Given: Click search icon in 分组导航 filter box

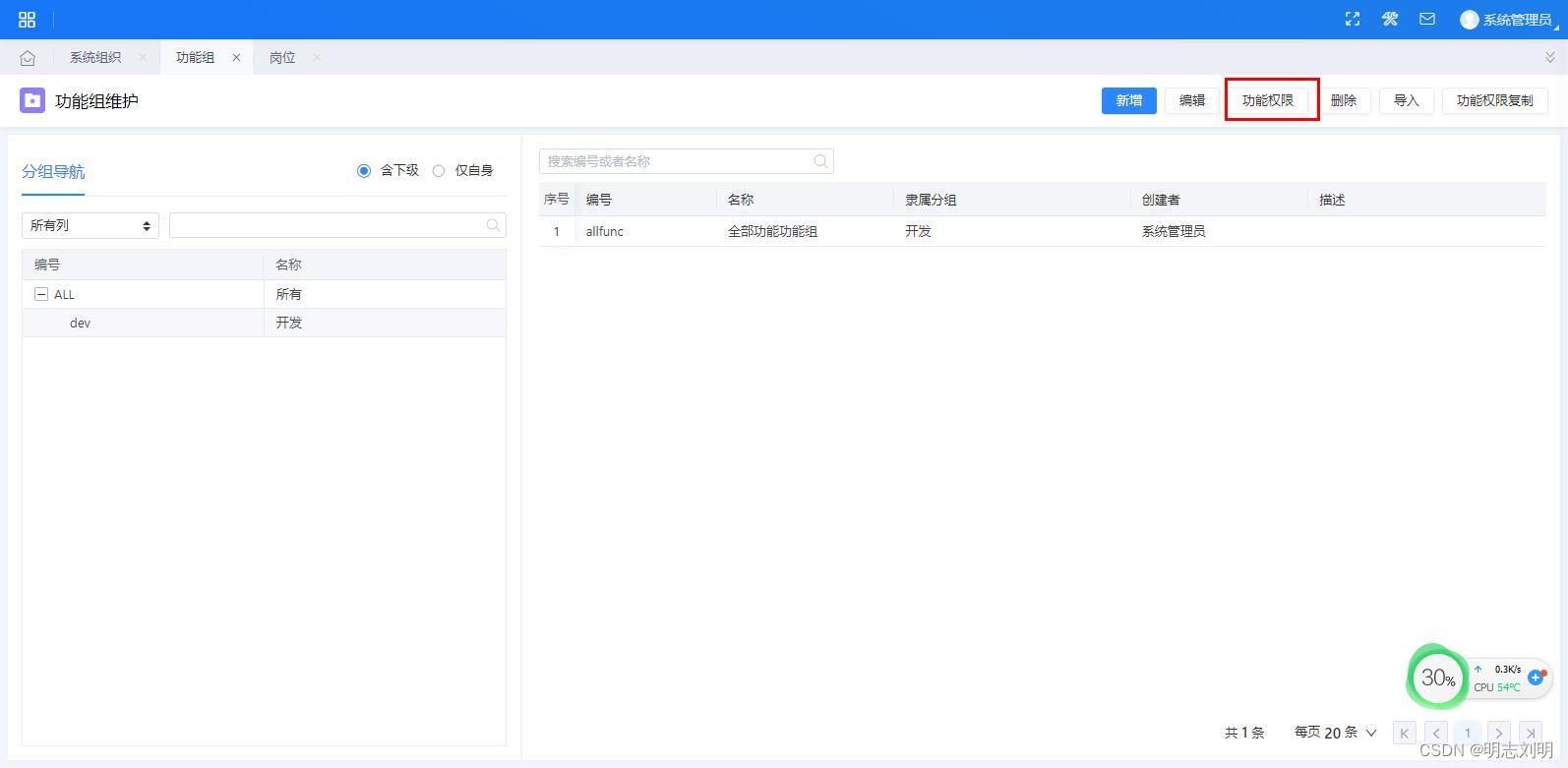Looking at the screenshot, I should coord(493,225).
